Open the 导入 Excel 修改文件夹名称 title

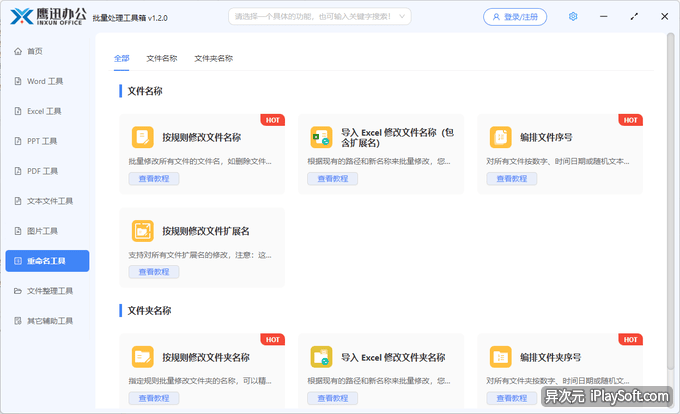point(393,357)
